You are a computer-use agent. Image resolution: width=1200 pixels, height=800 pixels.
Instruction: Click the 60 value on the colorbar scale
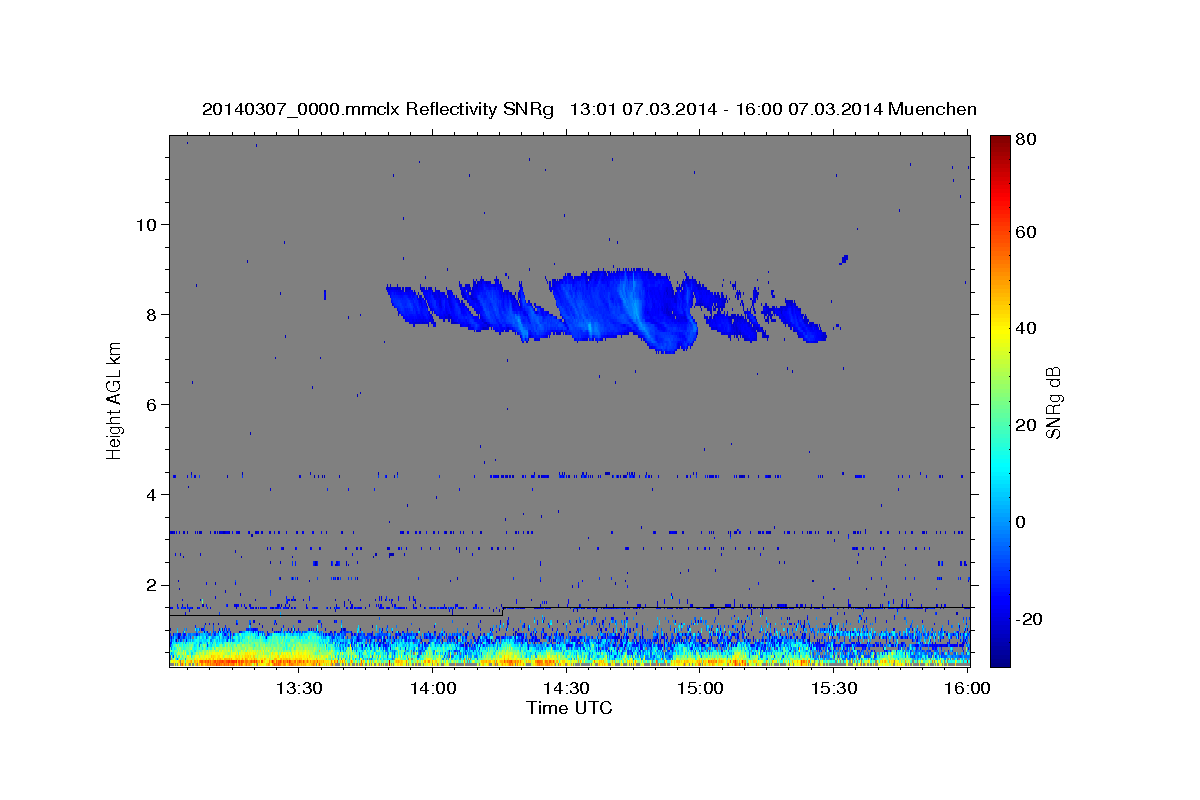[x=1026, y=231]
